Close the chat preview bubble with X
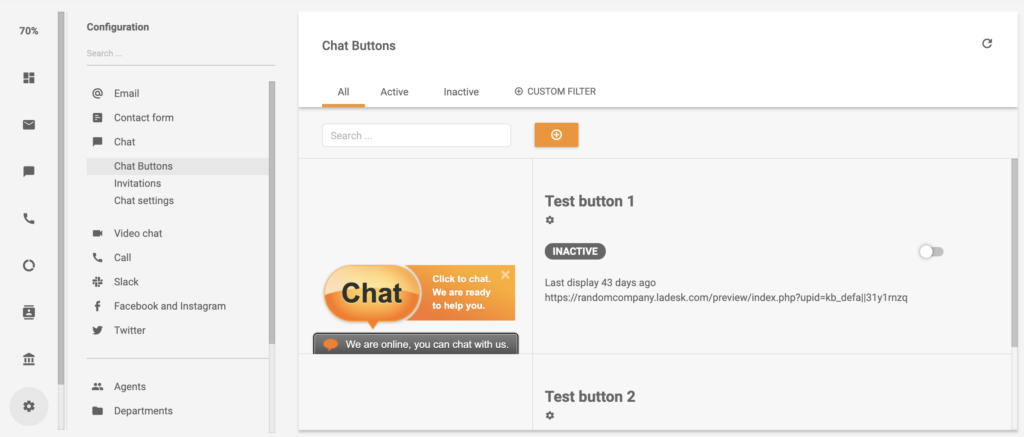1024x437 pixels. click(x=505, y=274)
